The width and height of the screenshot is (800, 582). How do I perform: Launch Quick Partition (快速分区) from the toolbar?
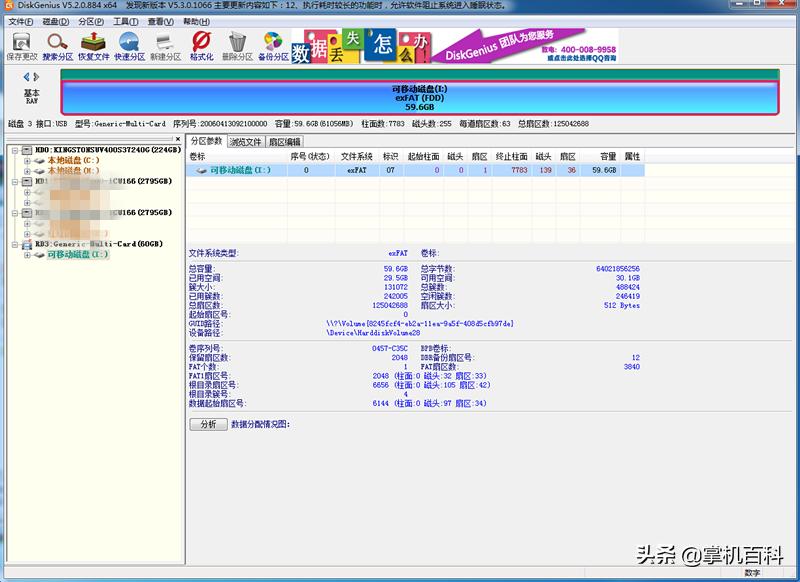[x=131, y=42]
